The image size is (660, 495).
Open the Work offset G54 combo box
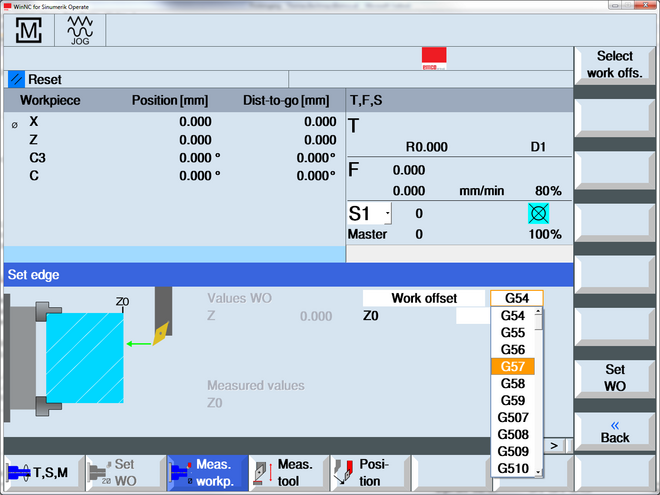(516, 298)
